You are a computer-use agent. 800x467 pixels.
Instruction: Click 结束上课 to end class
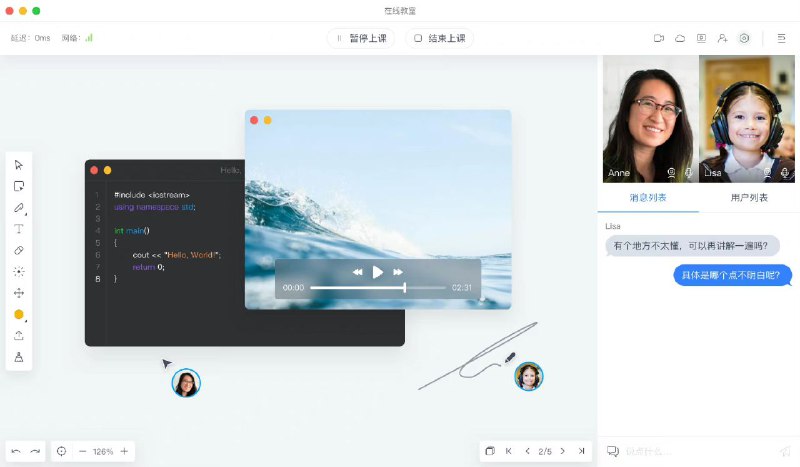439,38
